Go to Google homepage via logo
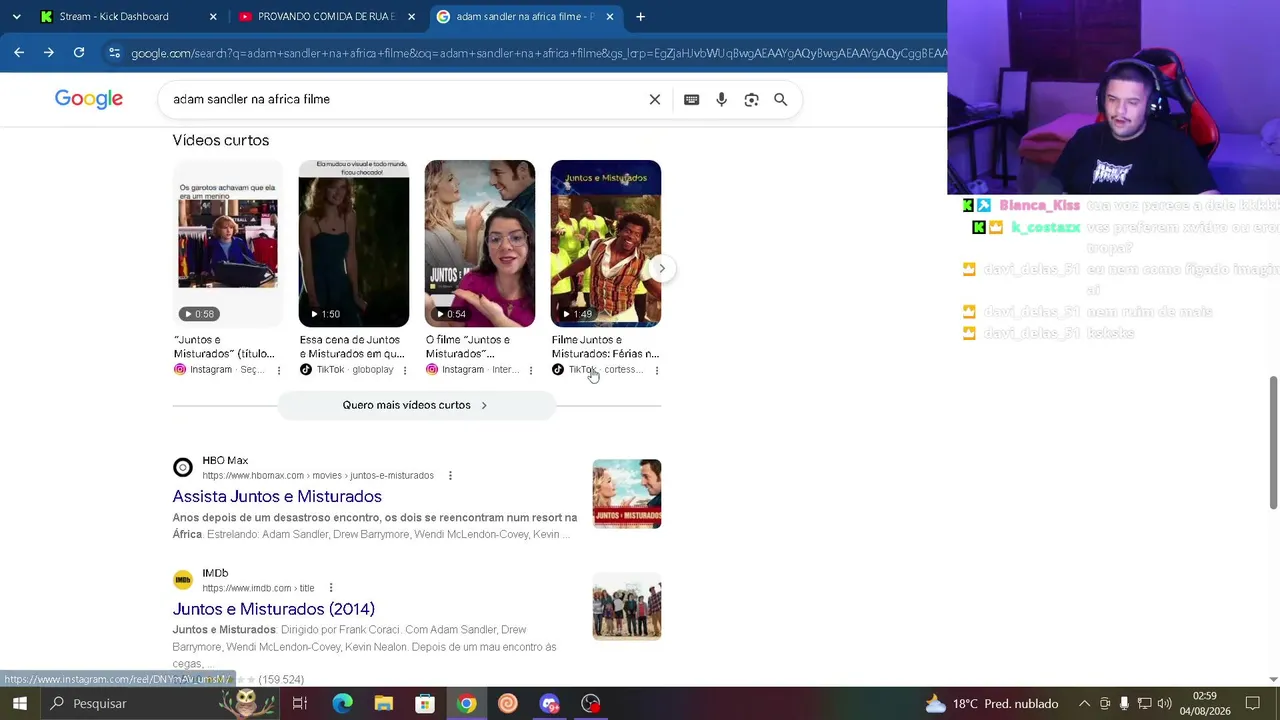This screenshot has width=1280, height=720. [x=89, y=99]
